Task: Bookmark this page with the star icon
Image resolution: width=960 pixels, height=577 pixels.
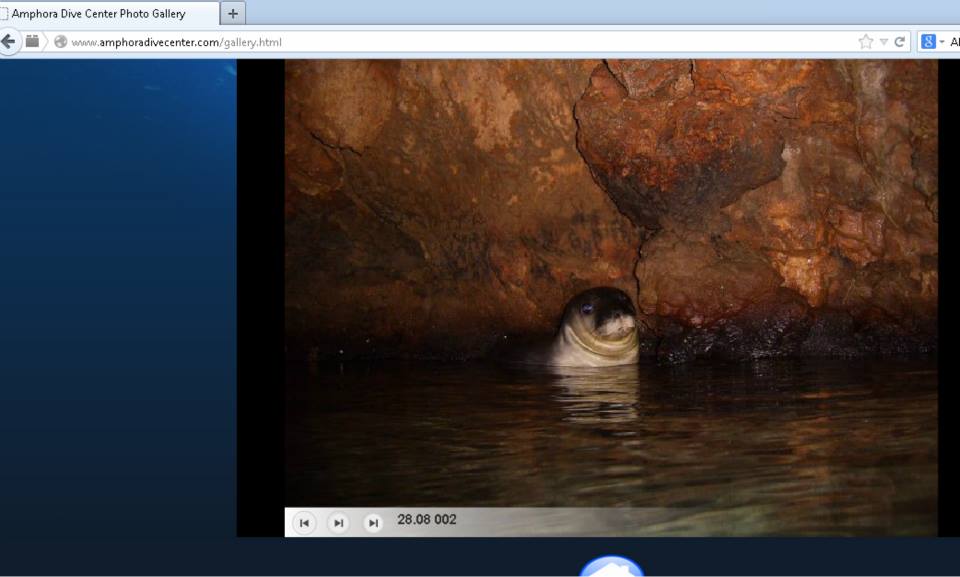Action: click(865, 42)
